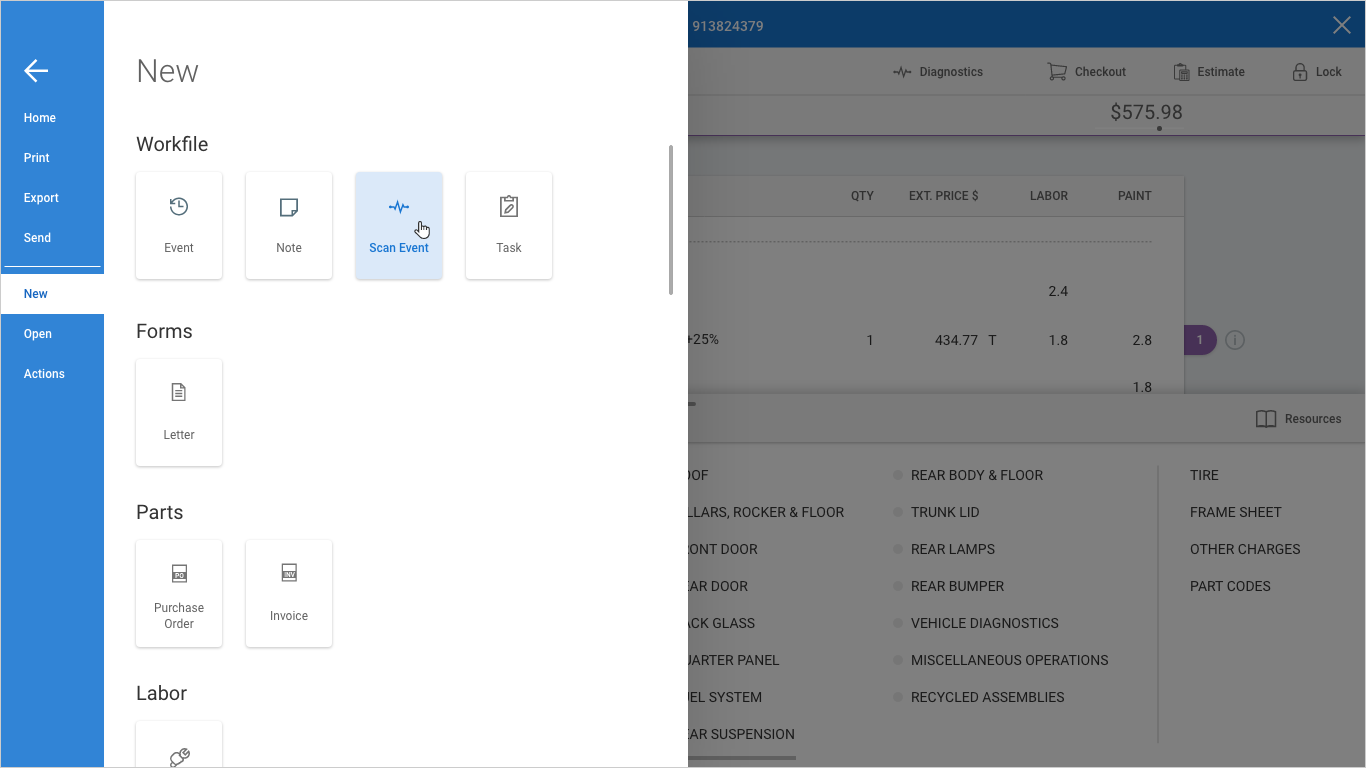Click the Parts section heading

[x=160, y=512]
